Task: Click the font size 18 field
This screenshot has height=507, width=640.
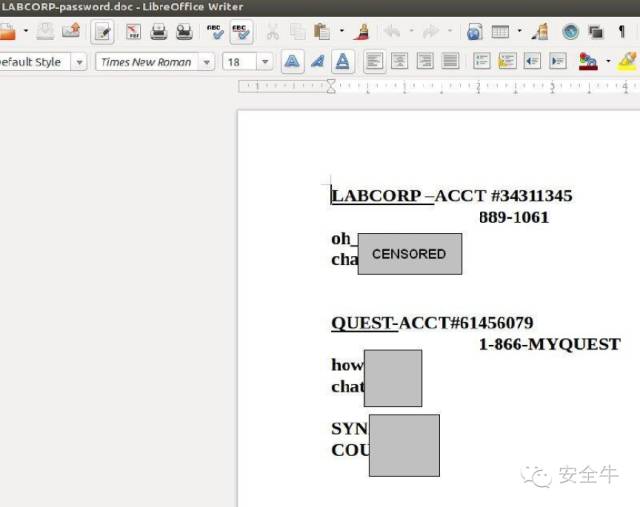Action: click(240, 62)
